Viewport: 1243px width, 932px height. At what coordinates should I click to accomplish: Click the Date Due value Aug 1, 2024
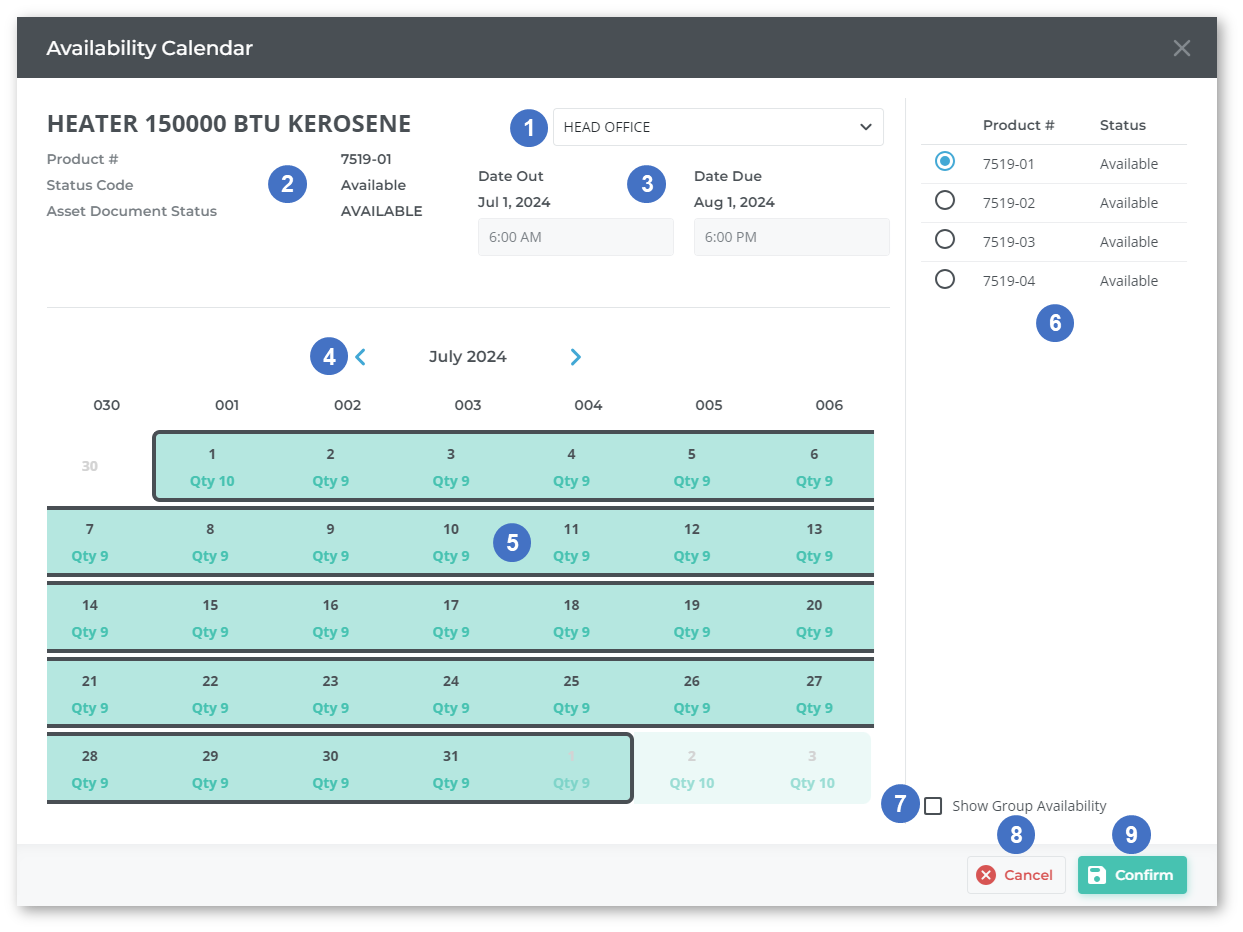pyautogui.click(x=734, y=202)
